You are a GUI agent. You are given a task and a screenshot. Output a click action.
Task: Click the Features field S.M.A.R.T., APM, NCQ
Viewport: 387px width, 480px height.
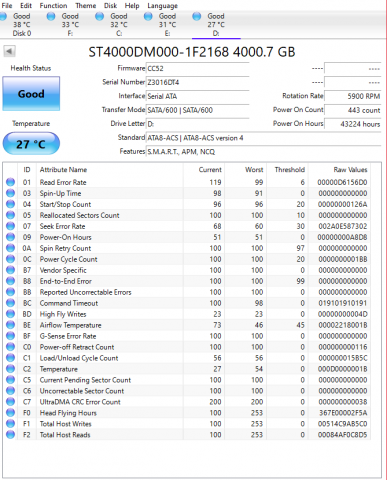pos(264,152)
